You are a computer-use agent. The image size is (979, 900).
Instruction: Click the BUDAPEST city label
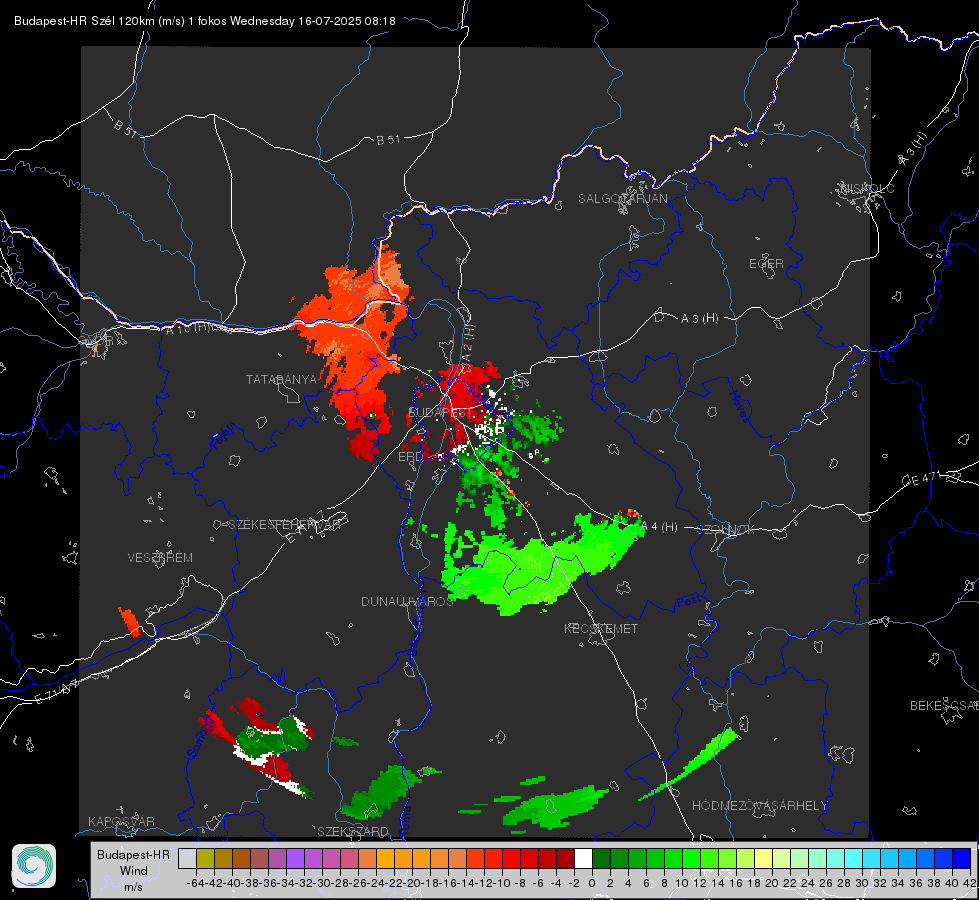tap(441, 413)
